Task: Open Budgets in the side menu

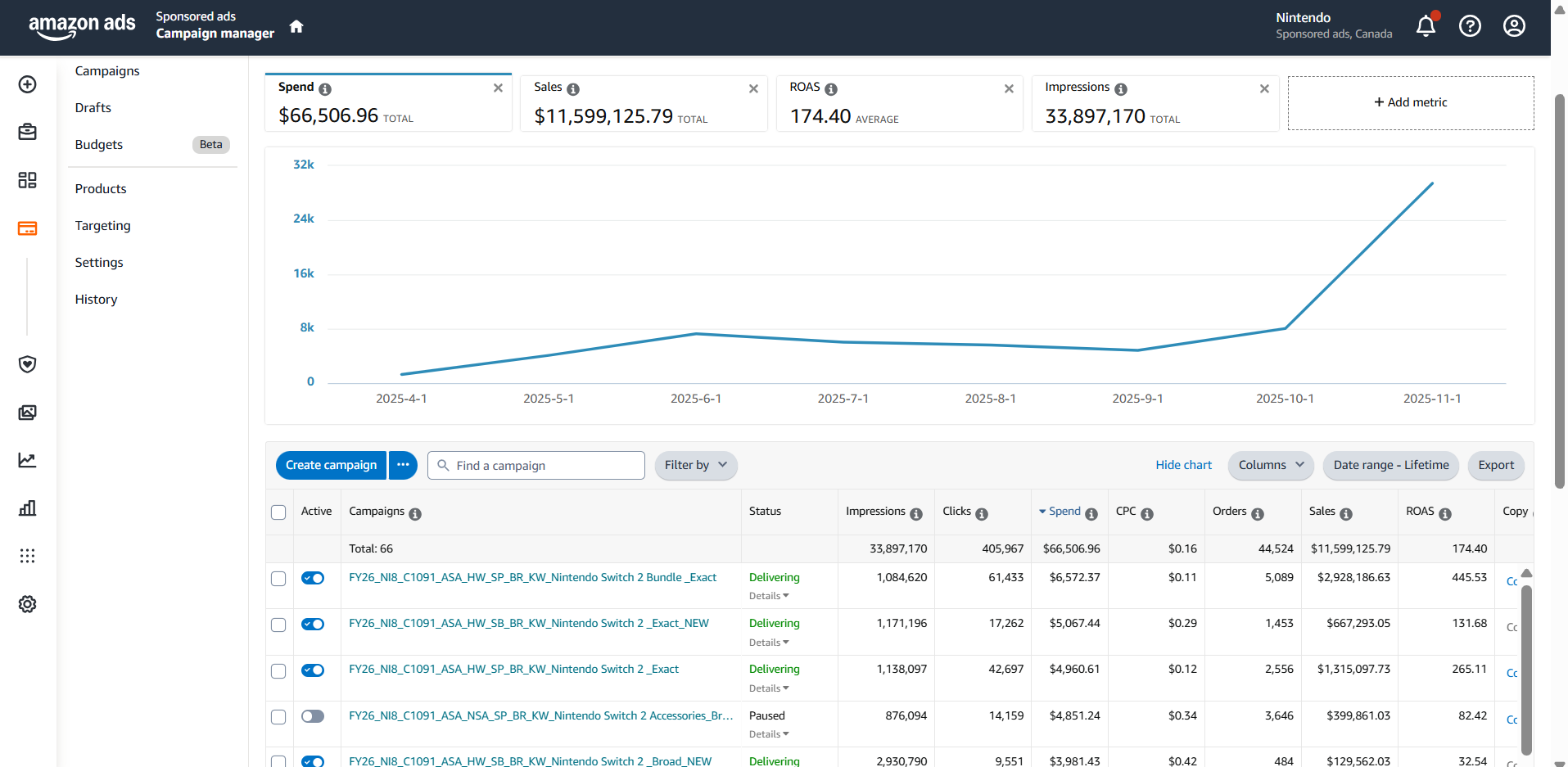Action: coord(99,144)
